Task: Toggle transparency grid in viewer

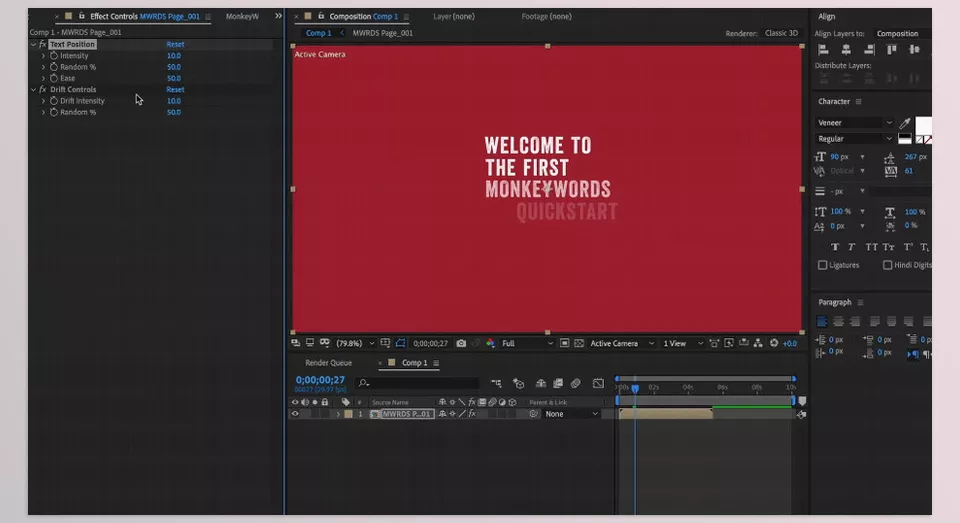Action: 579,344
